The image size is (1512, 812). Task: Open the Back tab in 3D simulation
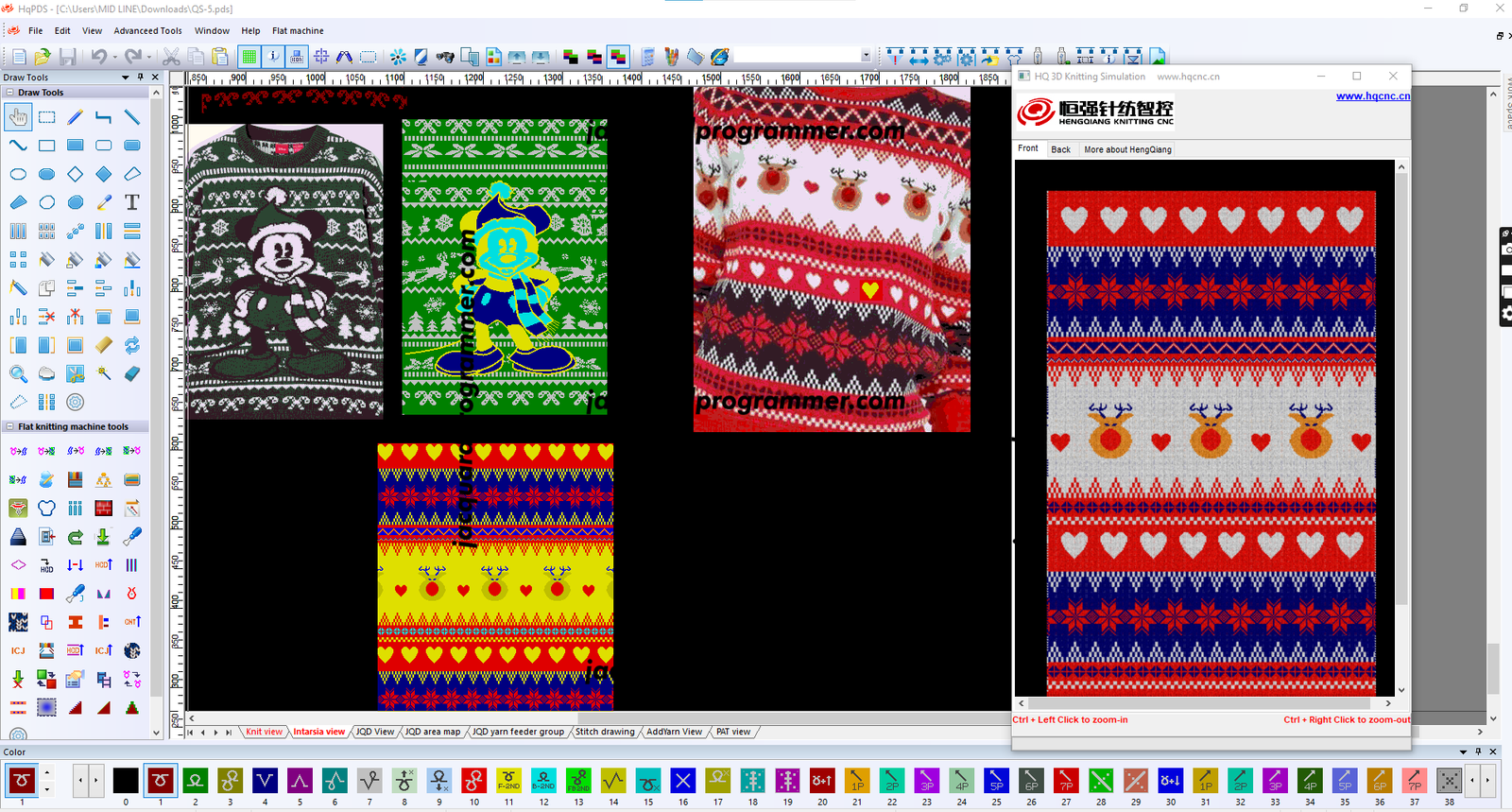1060,149
